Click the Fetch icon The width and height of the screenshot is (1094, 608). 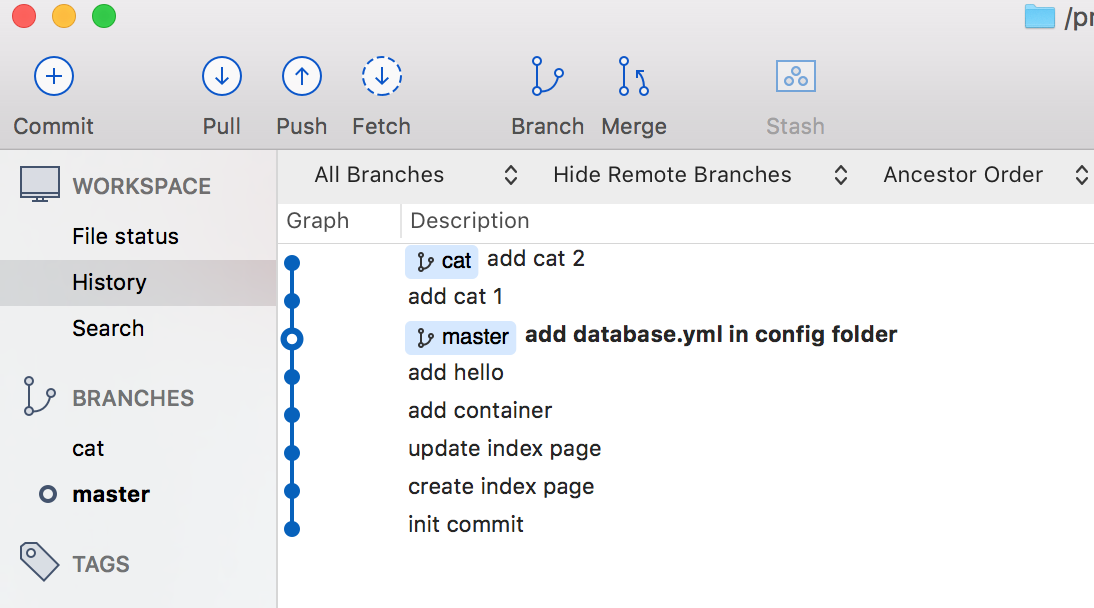tap(381, 76)
